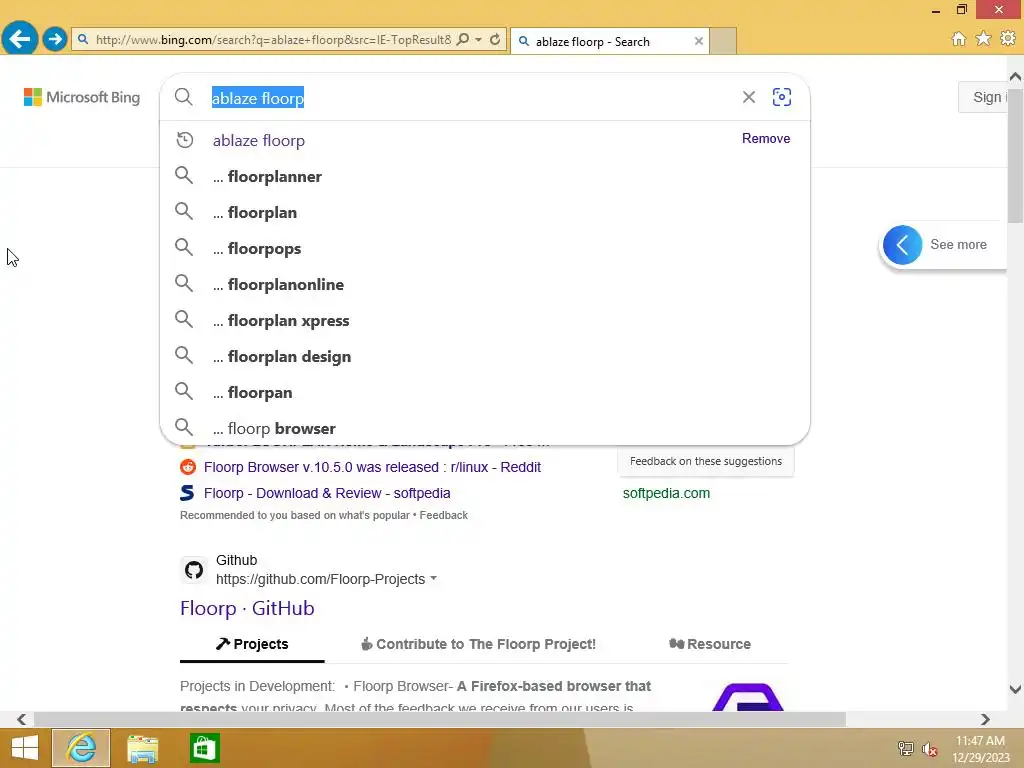
Task: Clear the search box with the X
Action: point(748,97)
